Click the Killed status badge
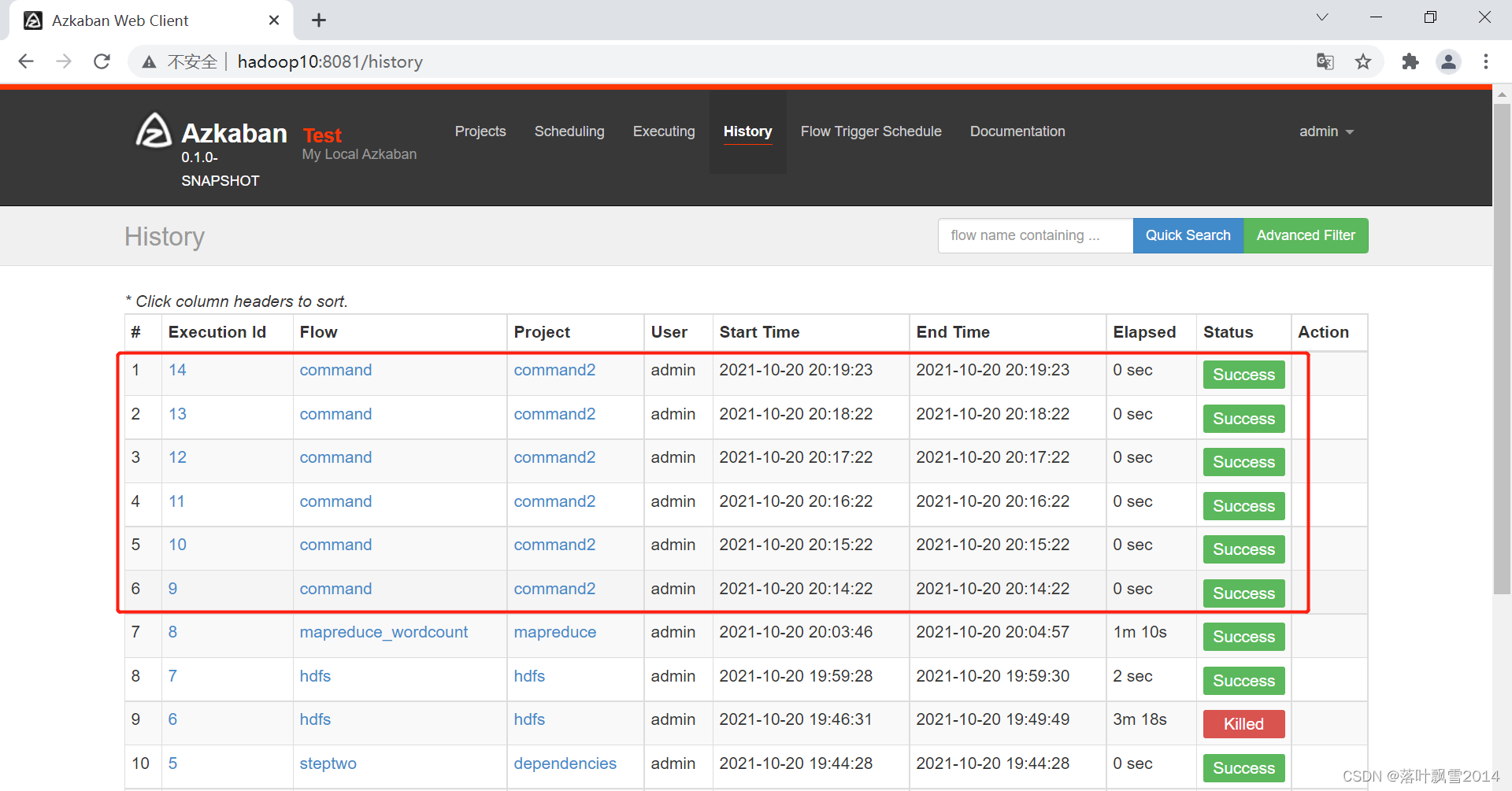 click(1243, 724)
